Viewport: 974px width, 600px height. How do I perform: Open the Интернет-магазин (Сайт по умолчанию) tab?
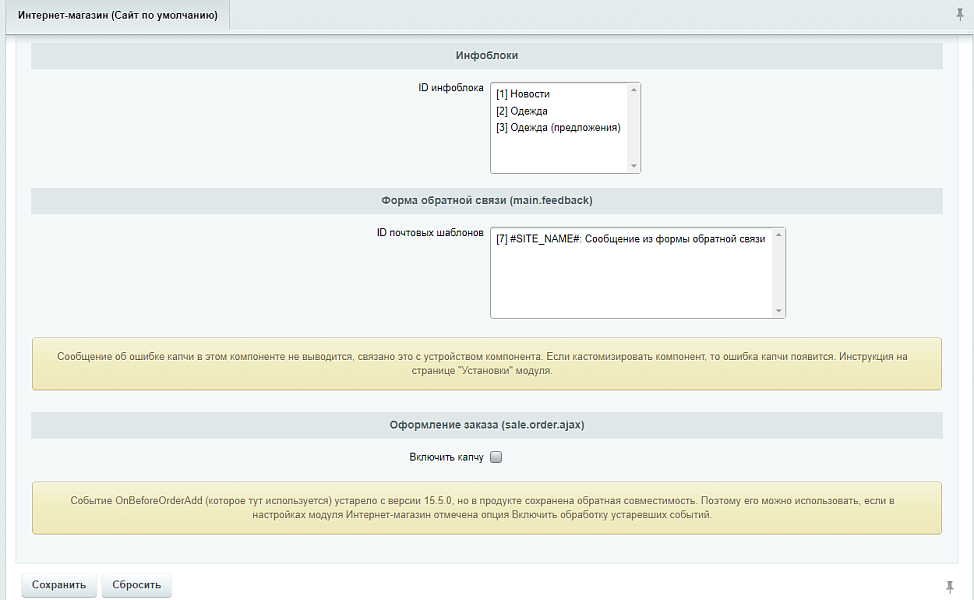coord(118,16)
